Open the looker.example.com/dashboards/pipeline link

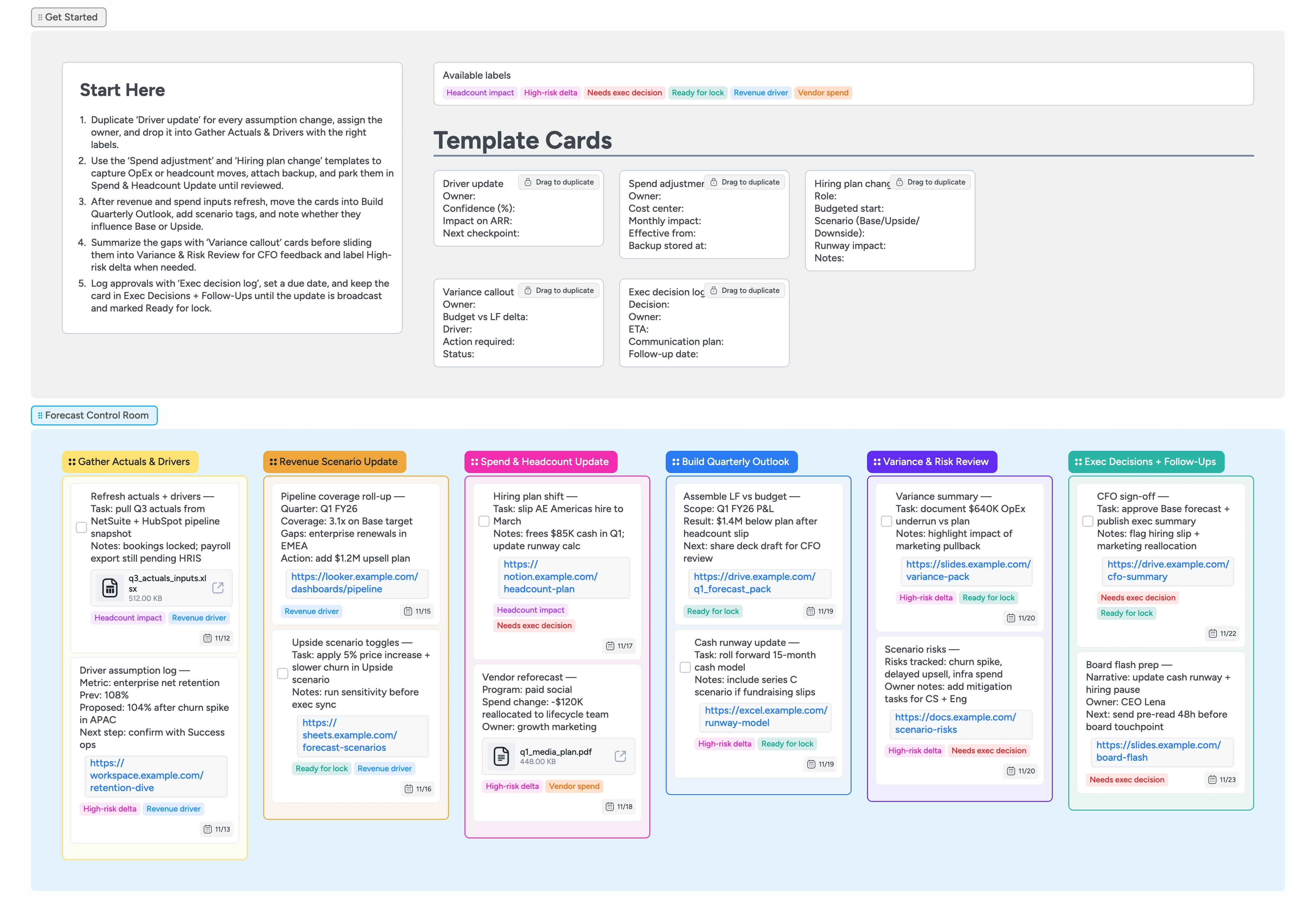pos(354,583)
